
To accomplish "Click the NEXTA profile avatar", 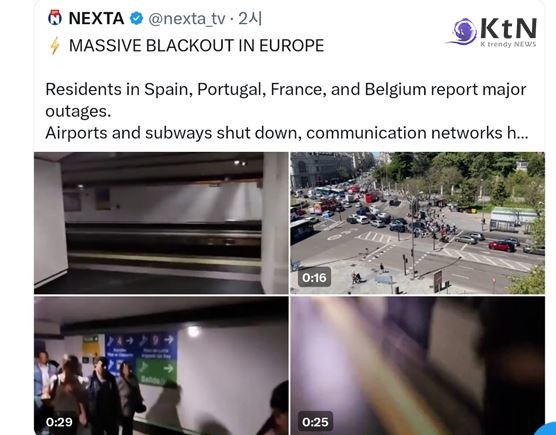I will [55, 18].
